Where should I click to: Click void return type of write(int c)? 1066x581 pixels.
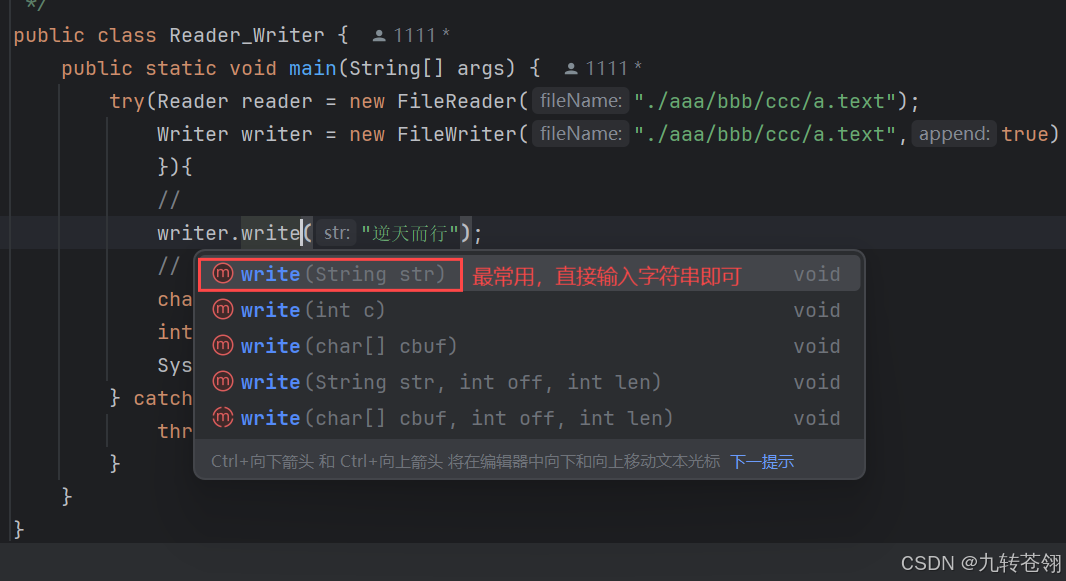(816, 311)
